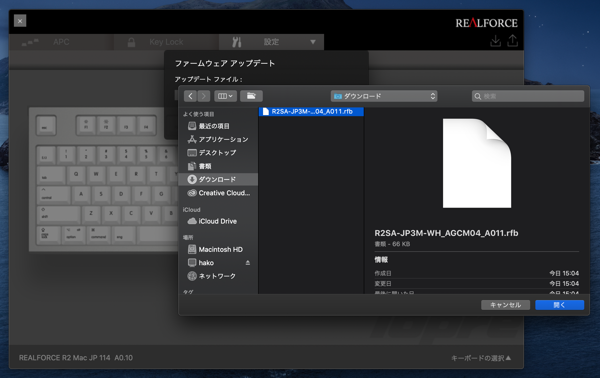Open the 設定 tab in REALFORCE
This screenshot has height=378, width=600.
(x=271, y=42)
